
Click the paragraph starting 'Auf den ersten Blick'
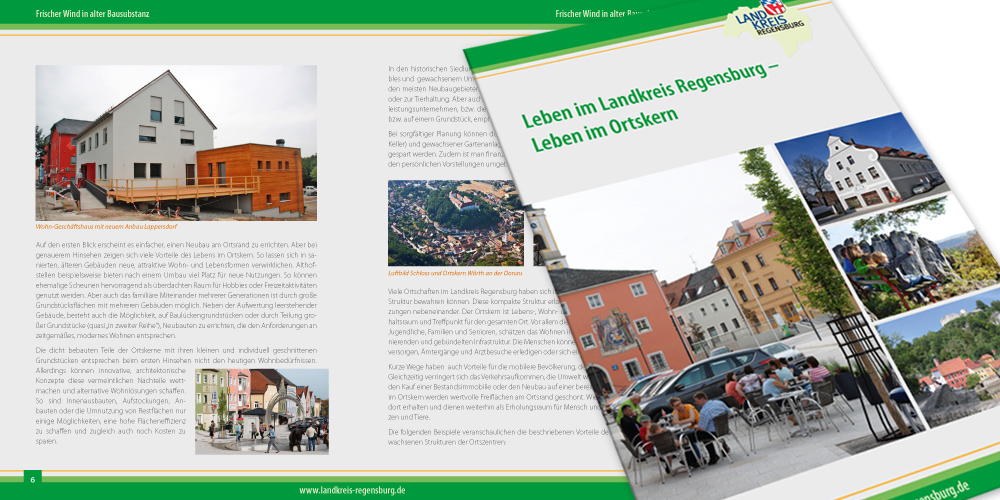click(x=176, y=291)
